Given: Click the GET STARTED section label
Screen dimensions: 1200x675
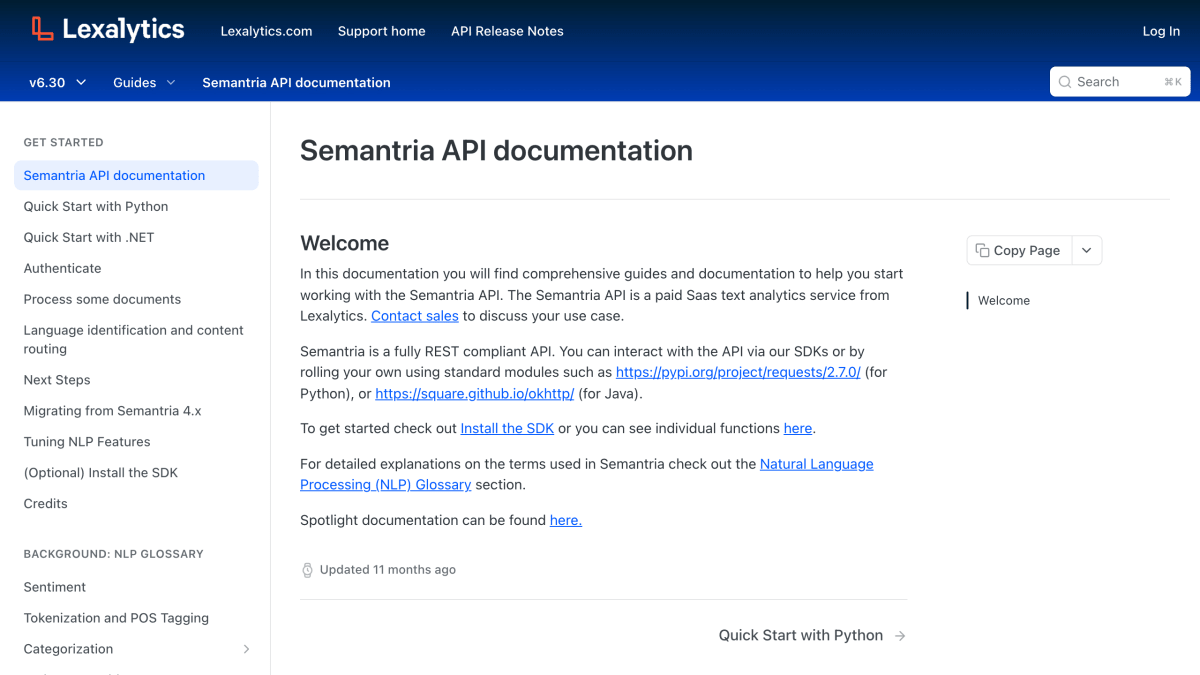Looking at the screenshot, I should pyautogui.click(x=63, y=142).
